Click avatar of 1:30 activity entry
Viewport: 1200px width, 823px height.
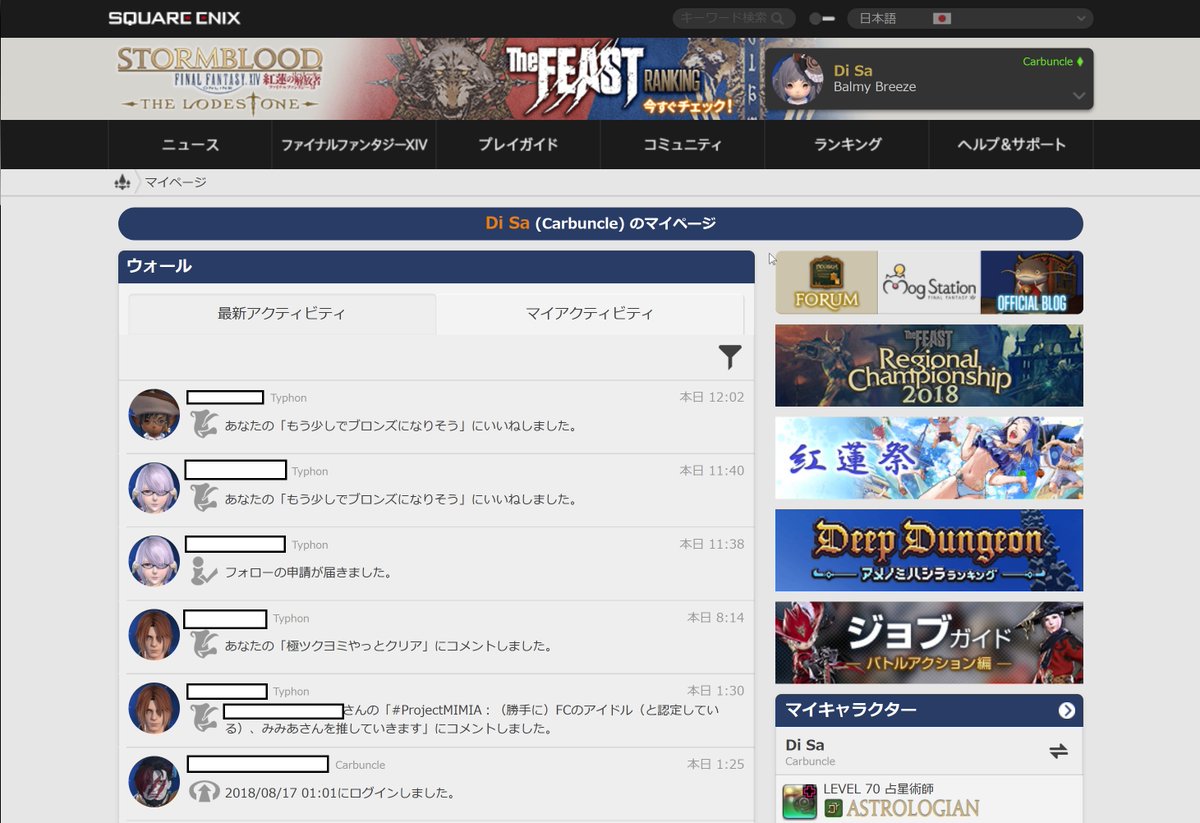click(x=154, y=708)
